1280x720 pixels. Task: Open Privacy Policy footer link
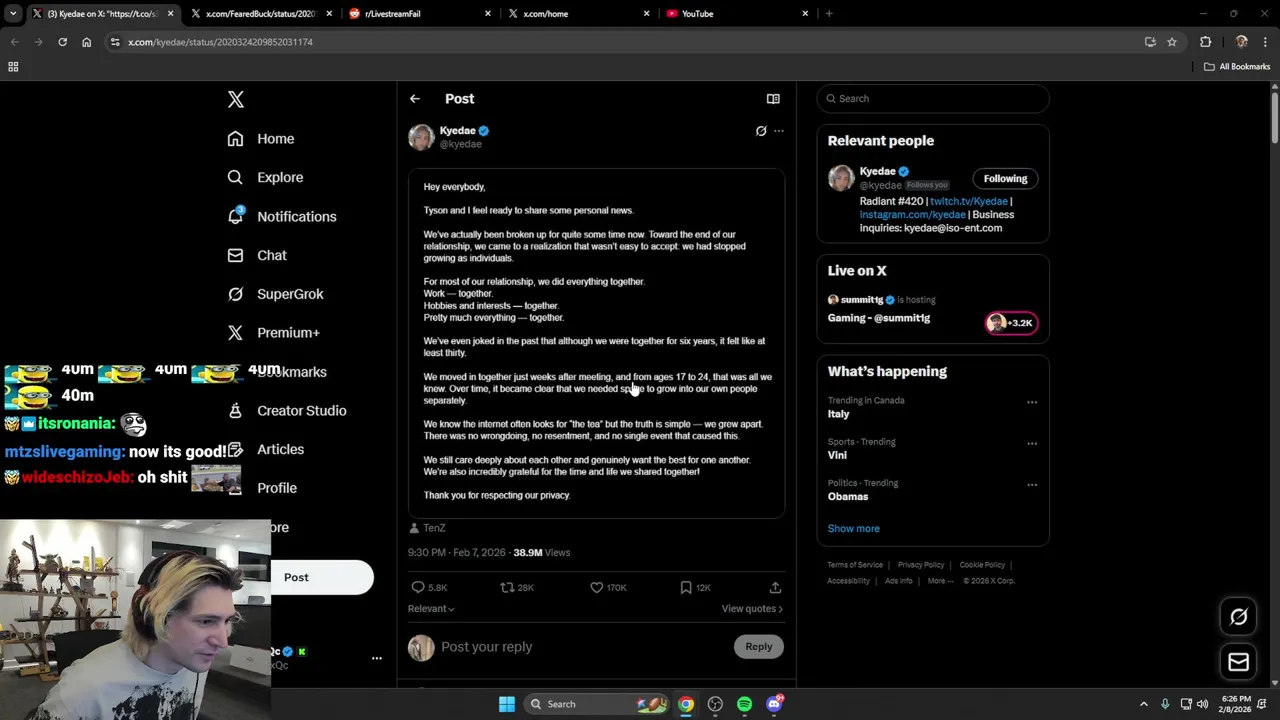pos(921,565)
